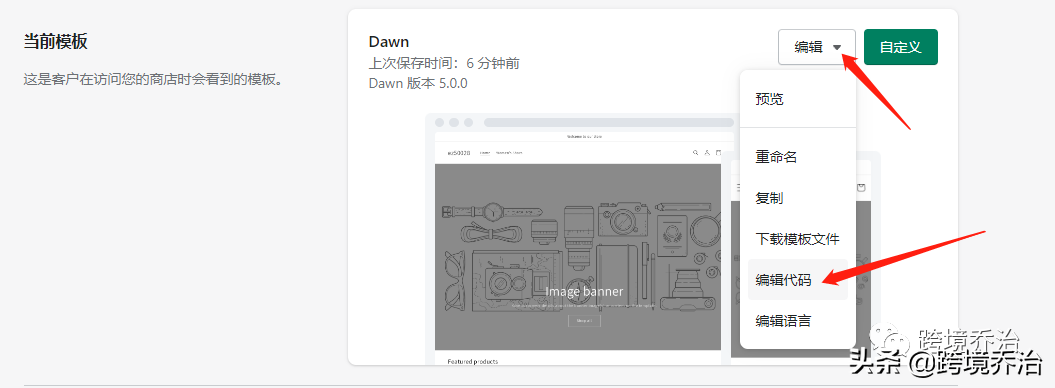1055x388 pixels.
Task: Choose 下载模板文件 option
Action: pos(797,239)
